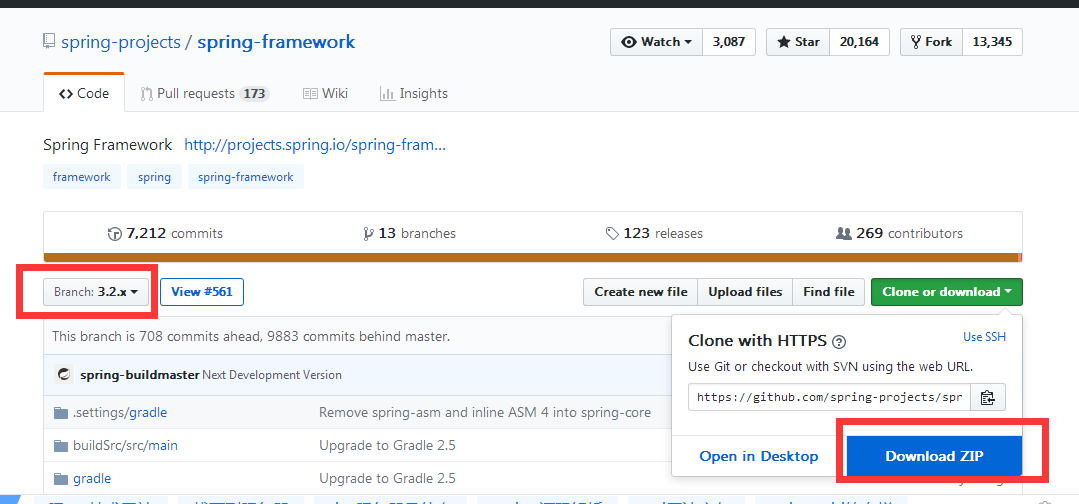
Task: Copy clone URL with clipboard icon
Action: pos(988,397)
